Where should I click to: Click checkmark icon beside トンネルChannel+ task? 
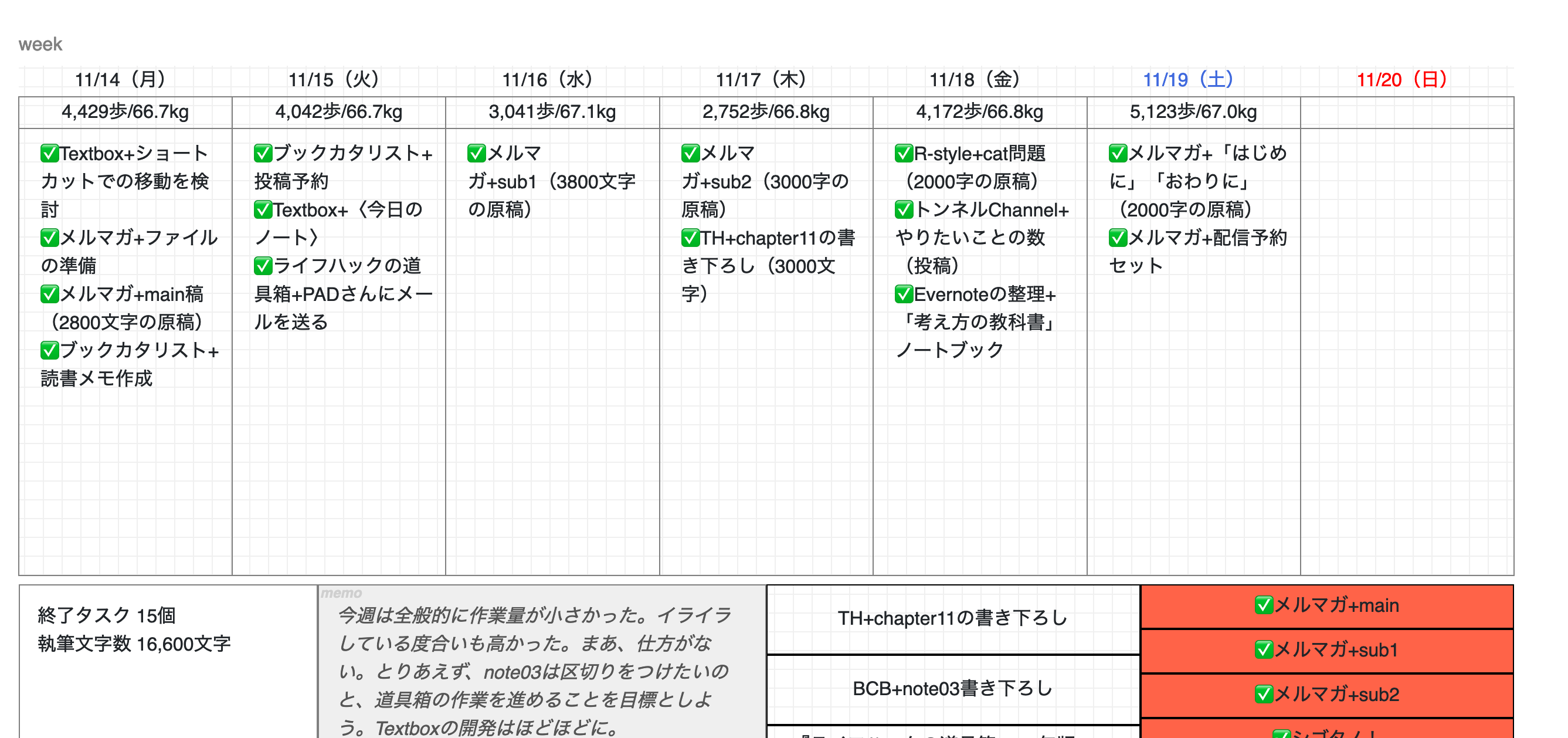click(x=904, y=209)
